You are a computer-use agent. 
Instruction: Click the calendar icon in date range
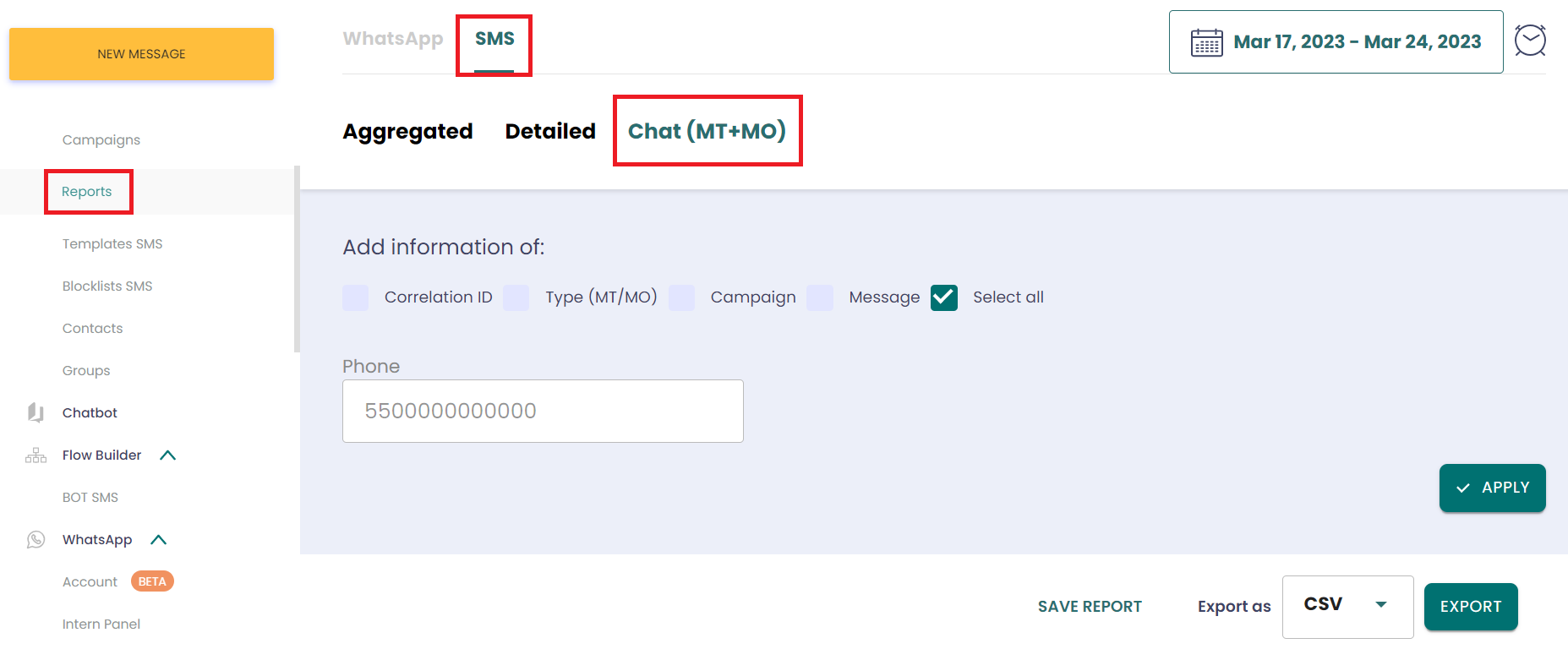1206,42
